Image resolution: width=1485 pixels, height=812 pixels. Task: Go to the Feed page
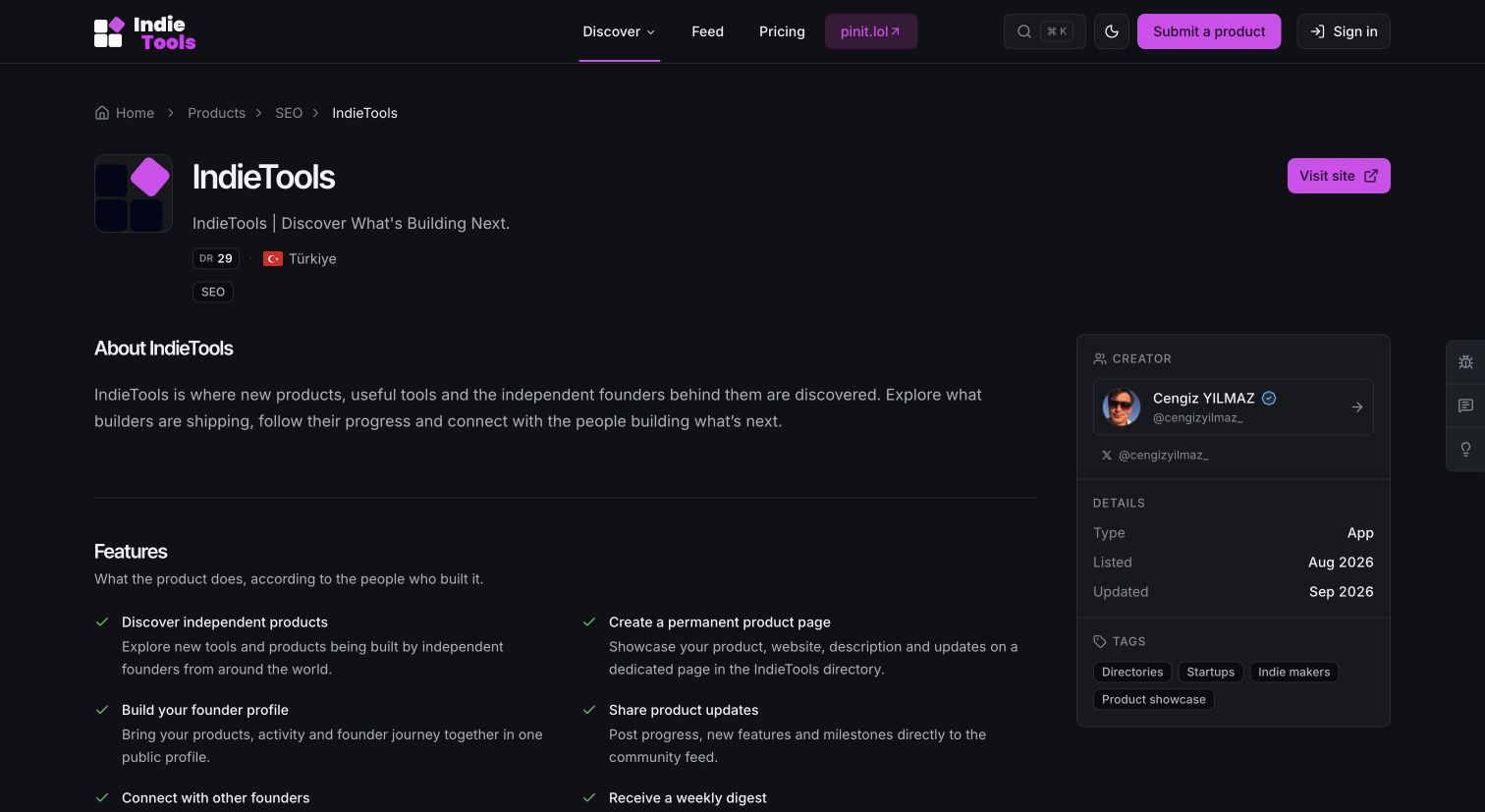tap(707, 31)
